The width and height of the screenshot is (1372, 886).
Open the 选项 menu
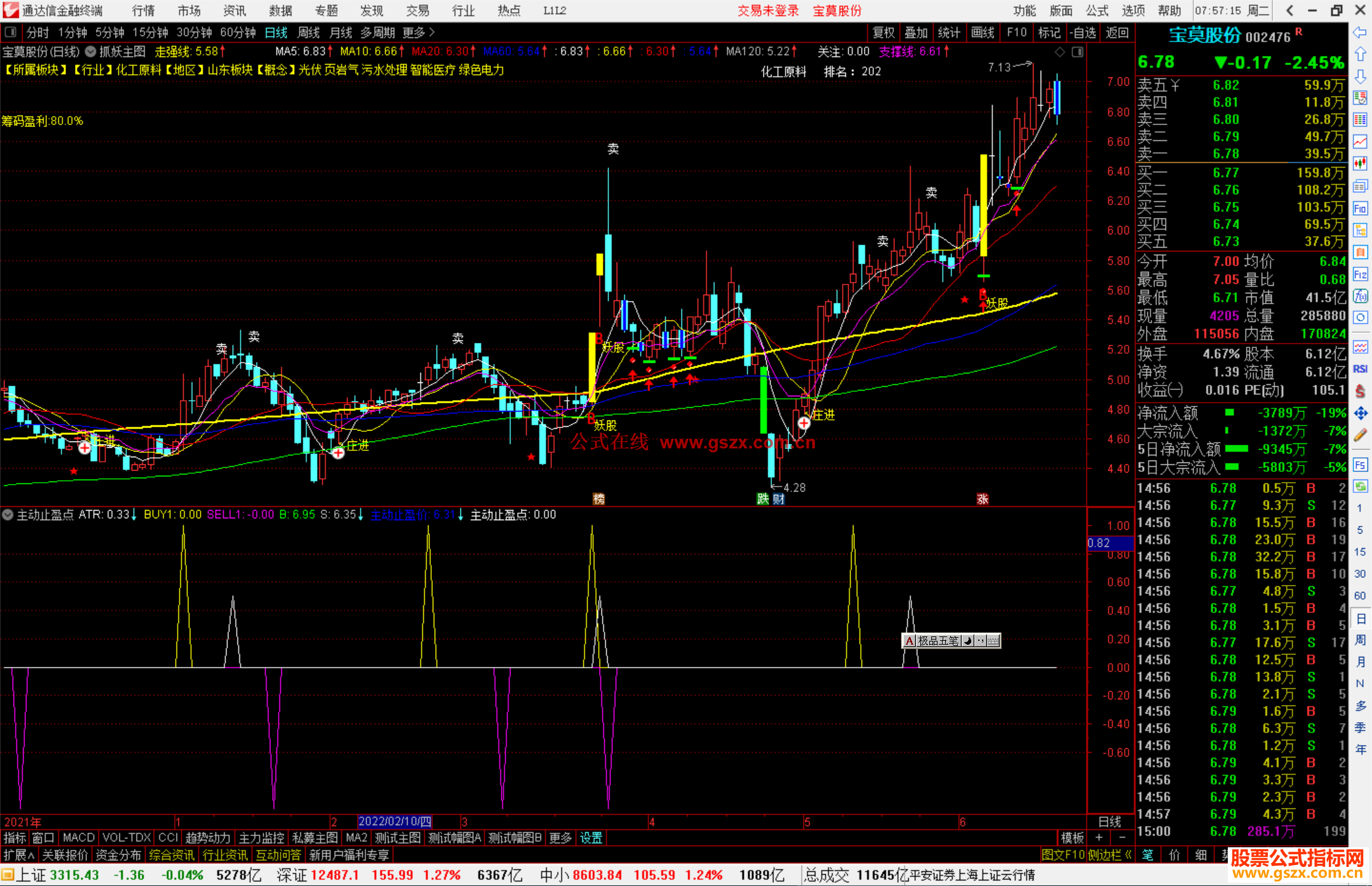(1133, 11)
